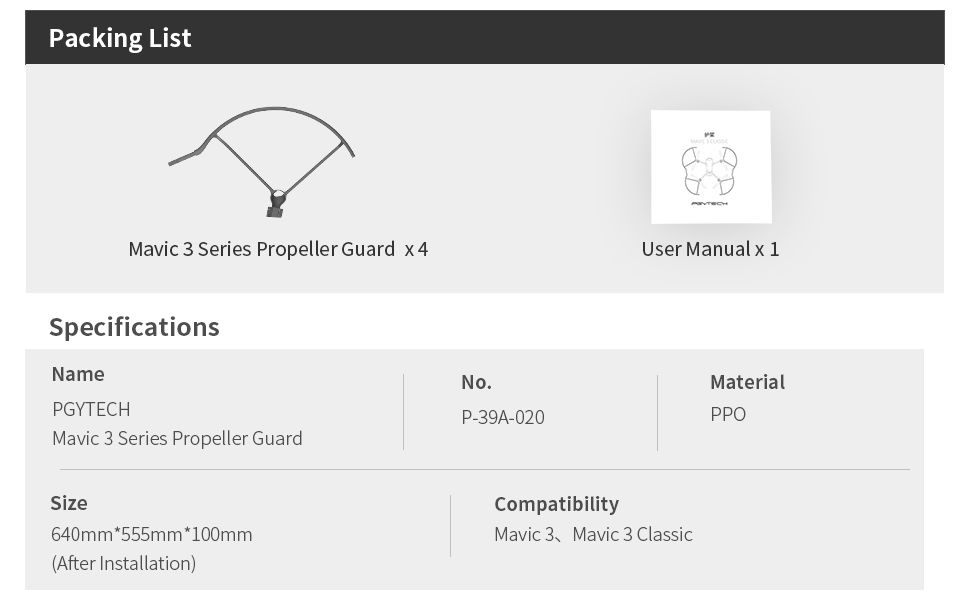
Task: Click the User Manual x 1 caption
Action: 710,249
